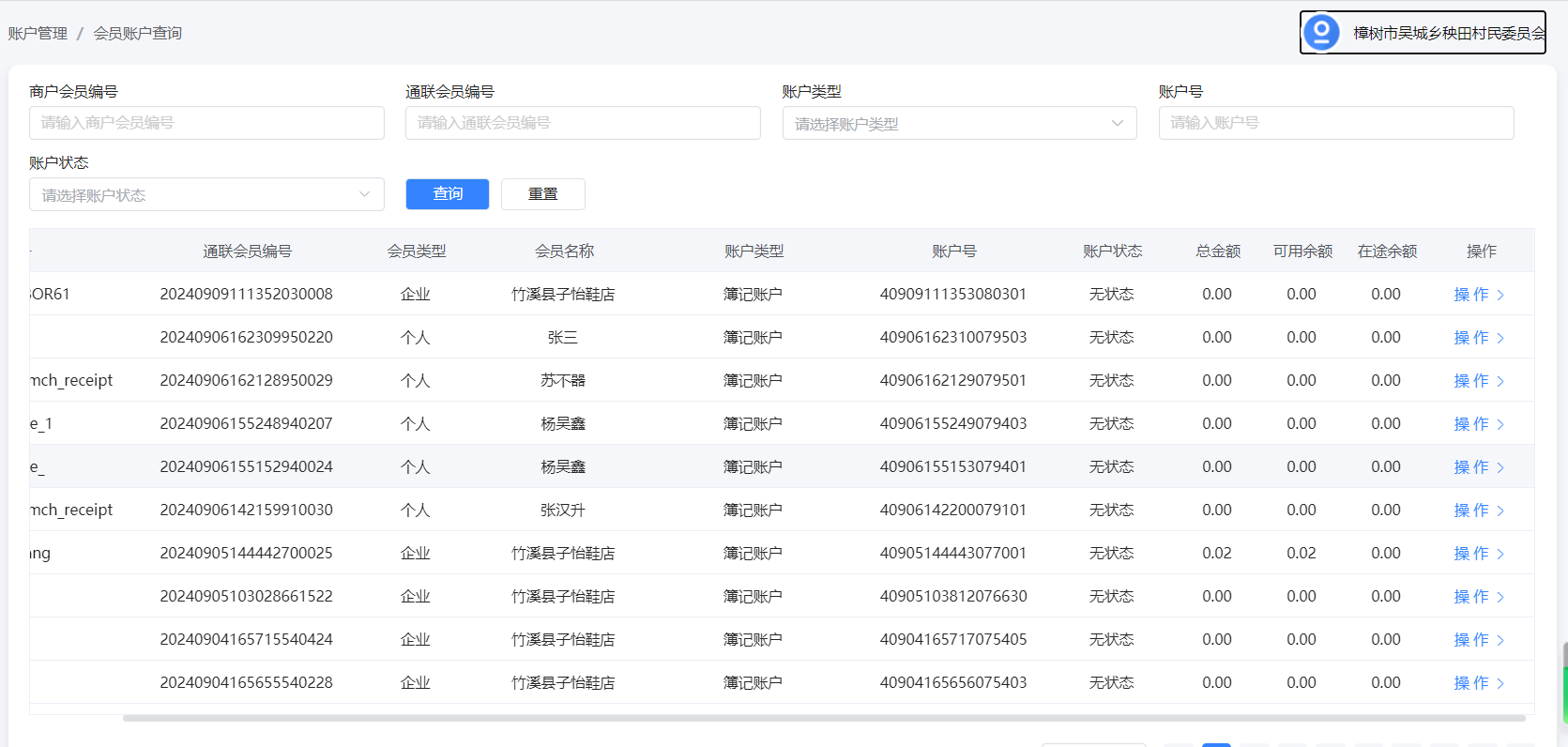Image resolution: width=1568 pixels, height=747 pixels.
Task: Select member number 20240906155248940207
Action: (247, 423)
